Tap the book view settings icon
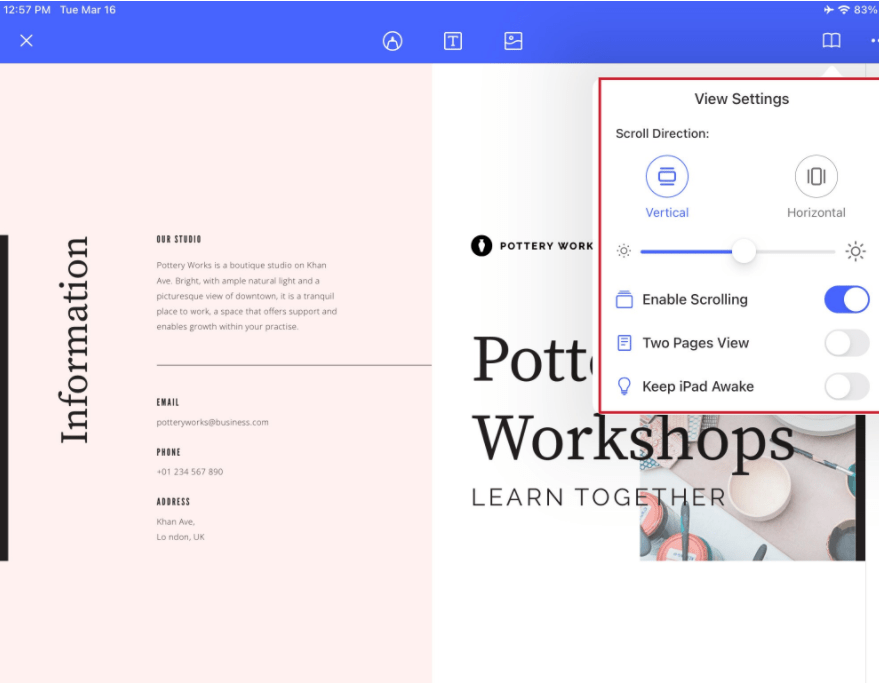 (x=831, y=41)
